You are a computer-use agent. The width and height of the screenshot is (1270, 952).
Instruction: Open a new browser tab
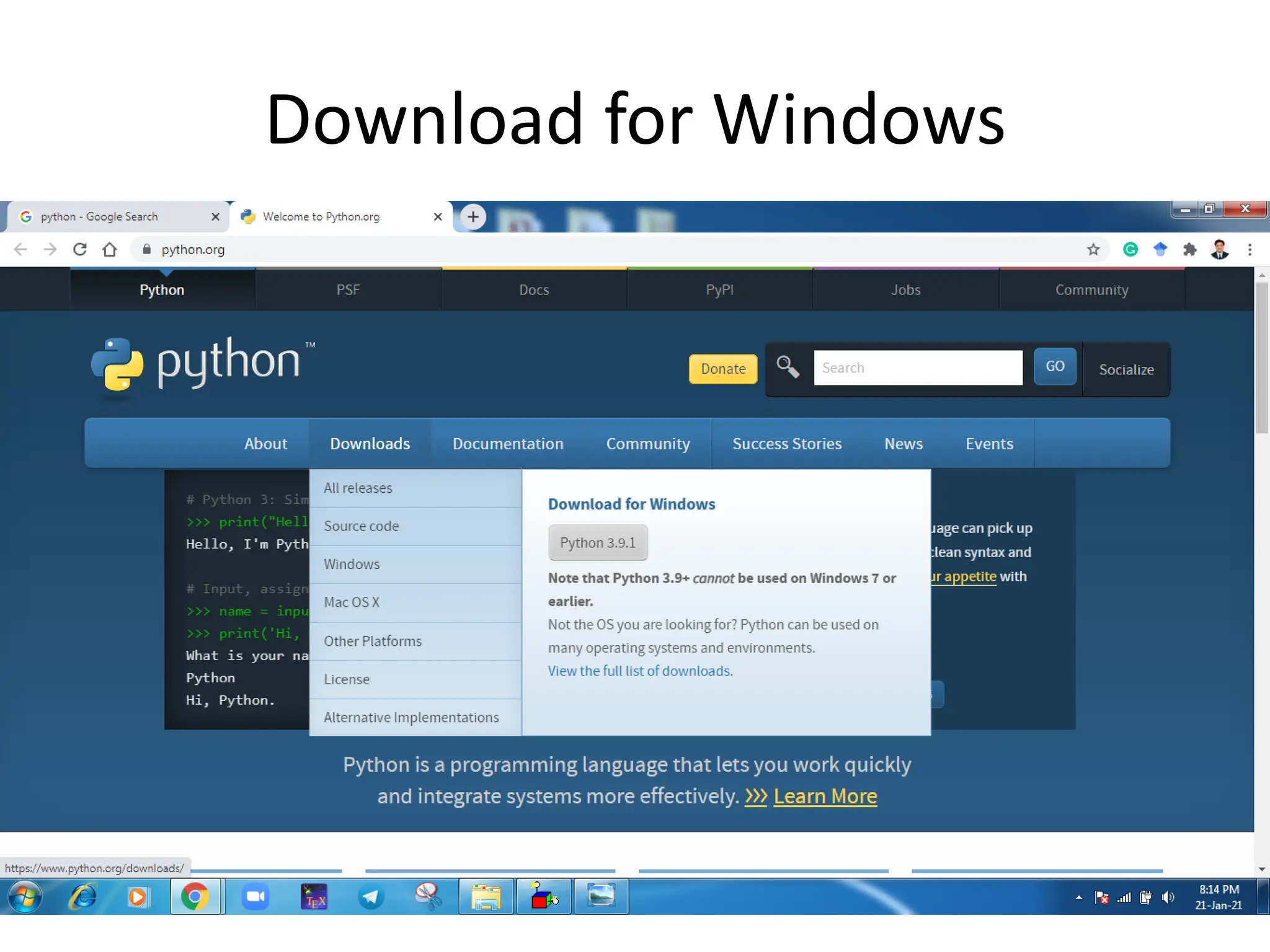point(473,217)
